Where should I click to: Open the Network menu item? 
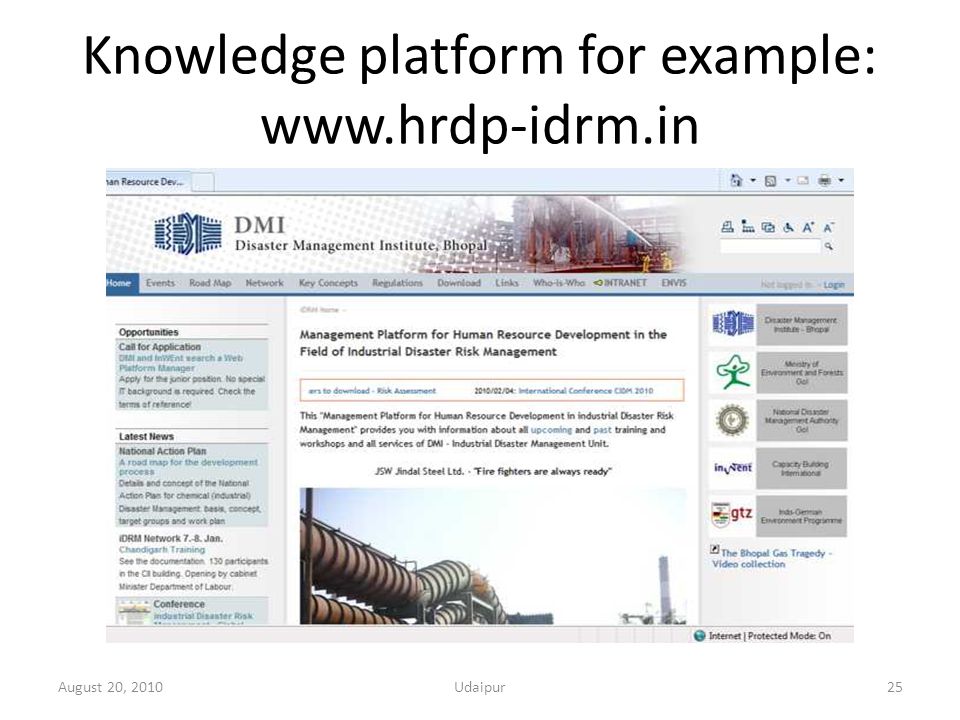264,283
